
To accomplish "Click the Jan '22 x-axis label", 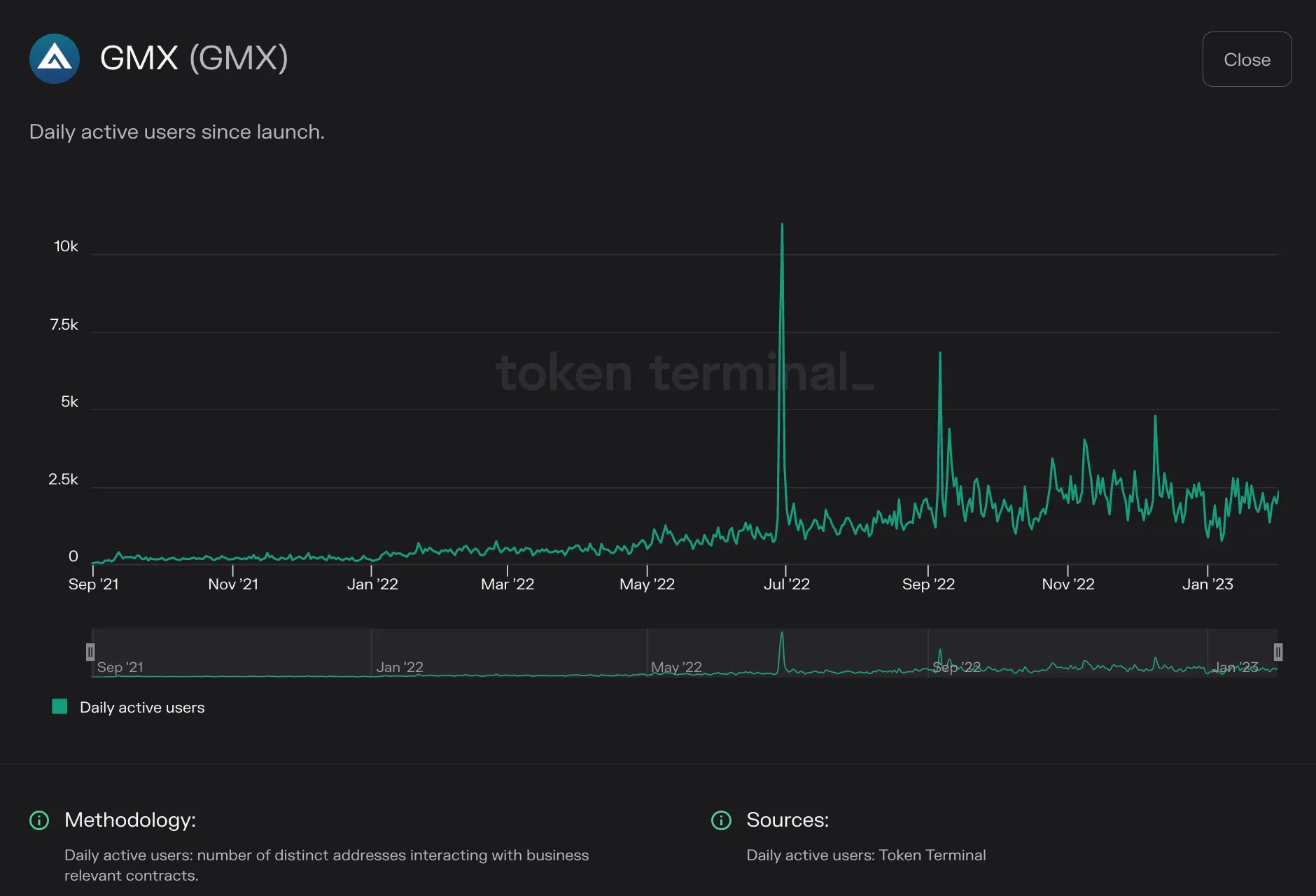I will [x=372, y=584].
